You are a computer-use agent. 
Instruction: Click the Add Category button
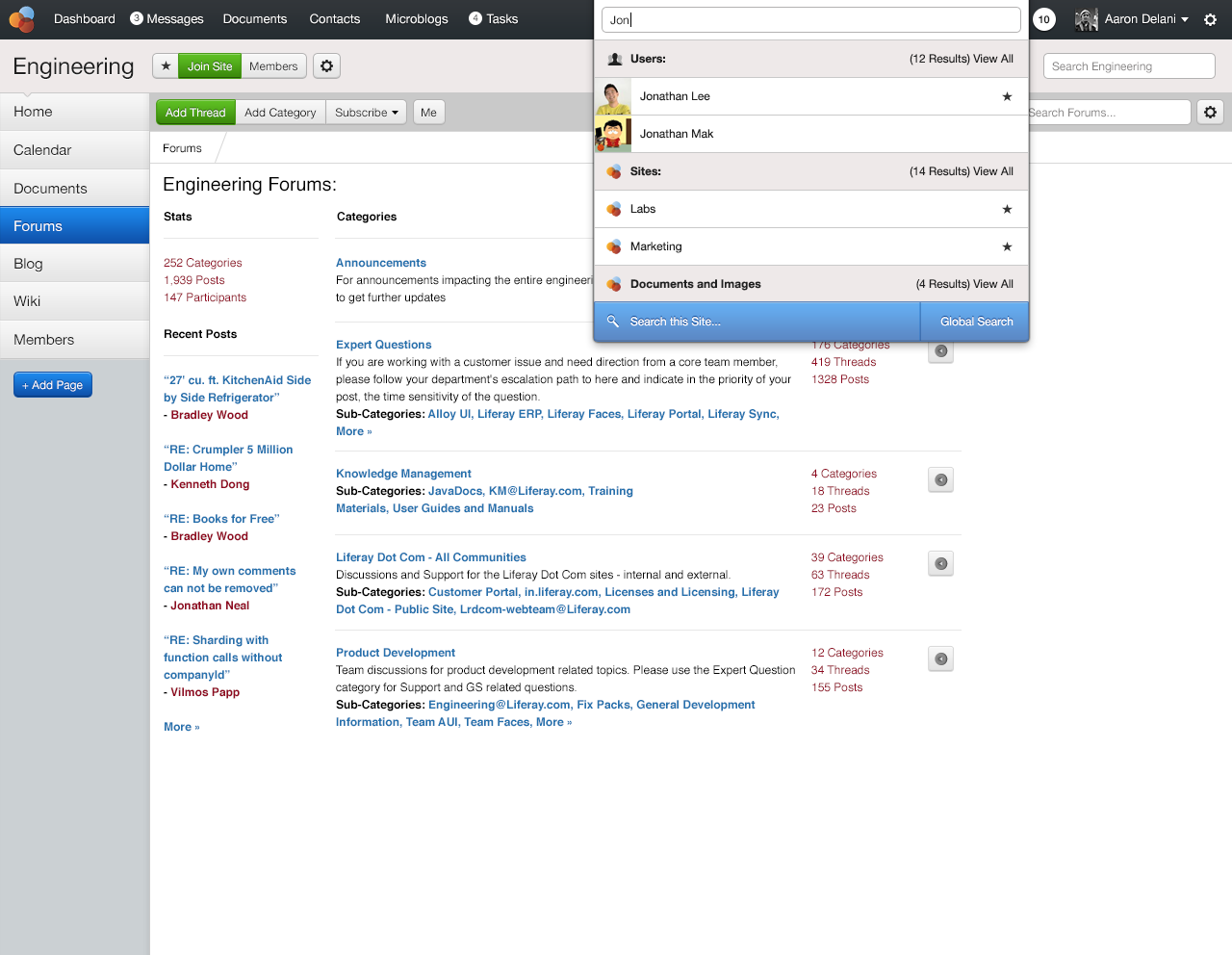pos(280,113)
